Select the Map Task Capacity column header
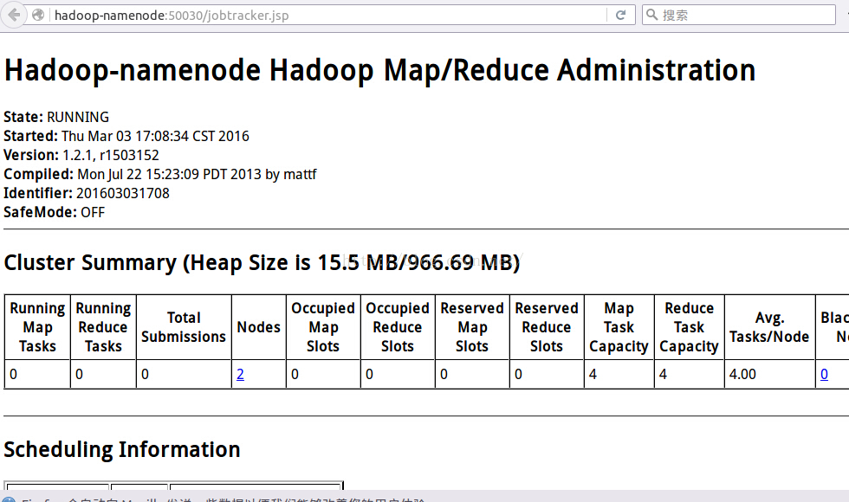 click(618, 327)
